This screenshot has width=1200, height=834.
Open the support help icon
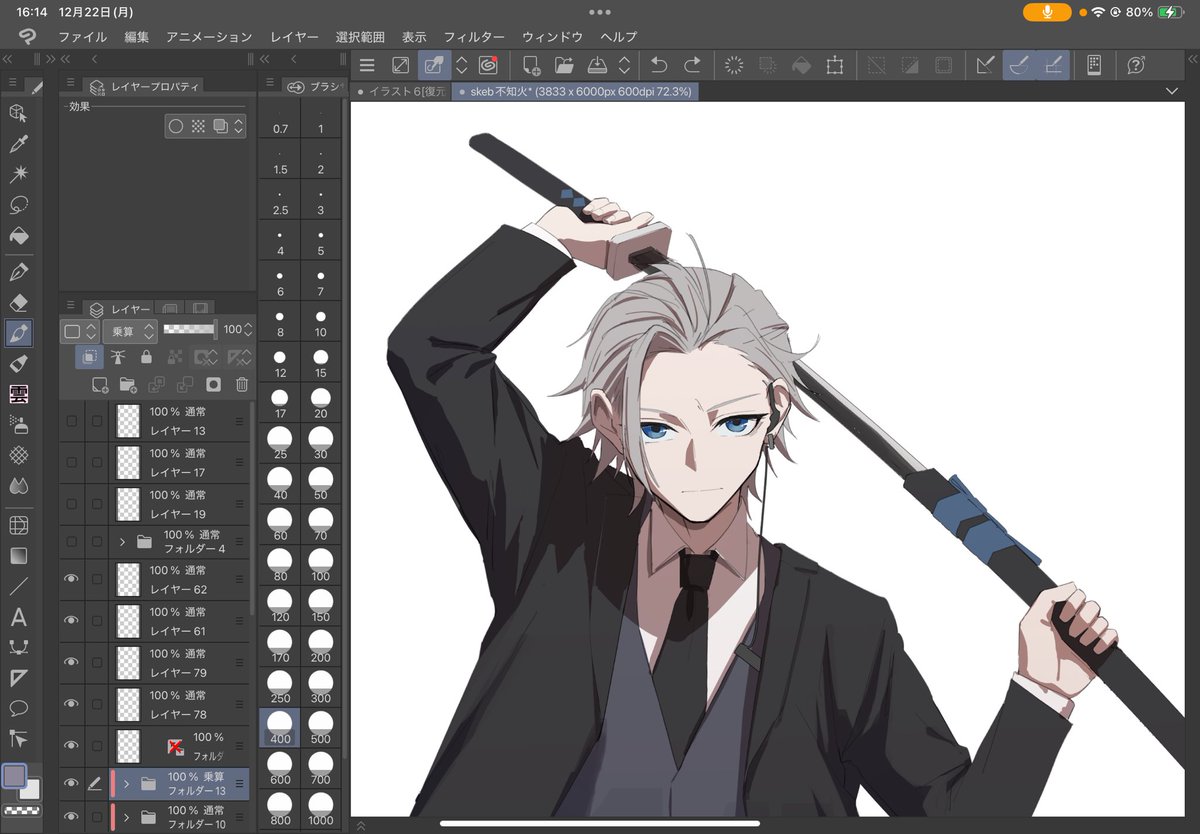pyautogui.click(x=1136, y=65)
